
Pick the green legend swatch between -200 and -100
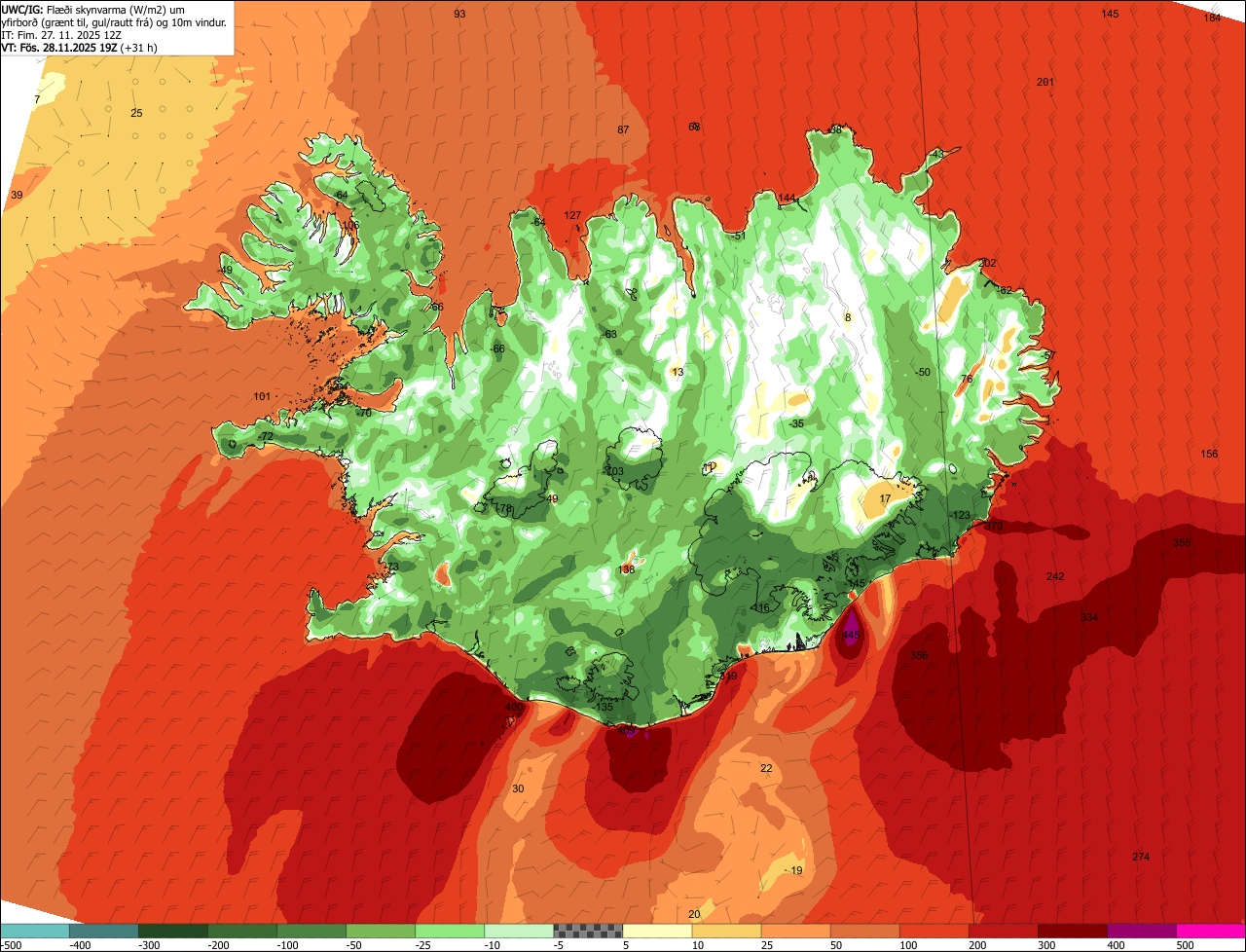point(241,930)
